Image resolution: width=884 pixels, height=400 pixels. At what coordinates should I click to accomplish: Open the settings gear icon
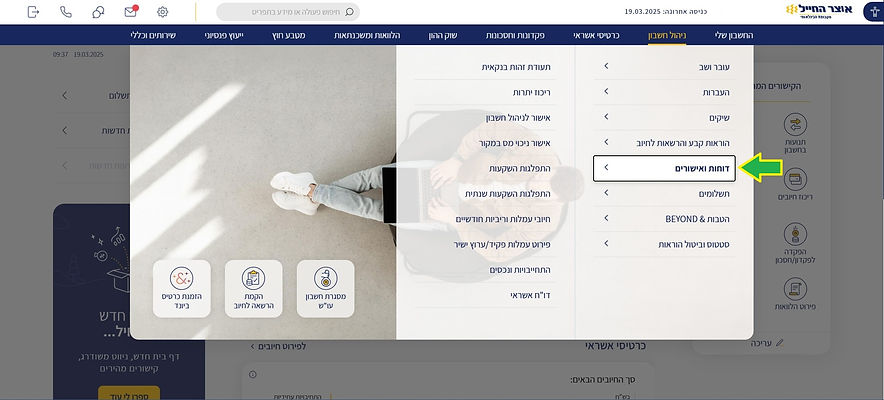click(163, 12)
